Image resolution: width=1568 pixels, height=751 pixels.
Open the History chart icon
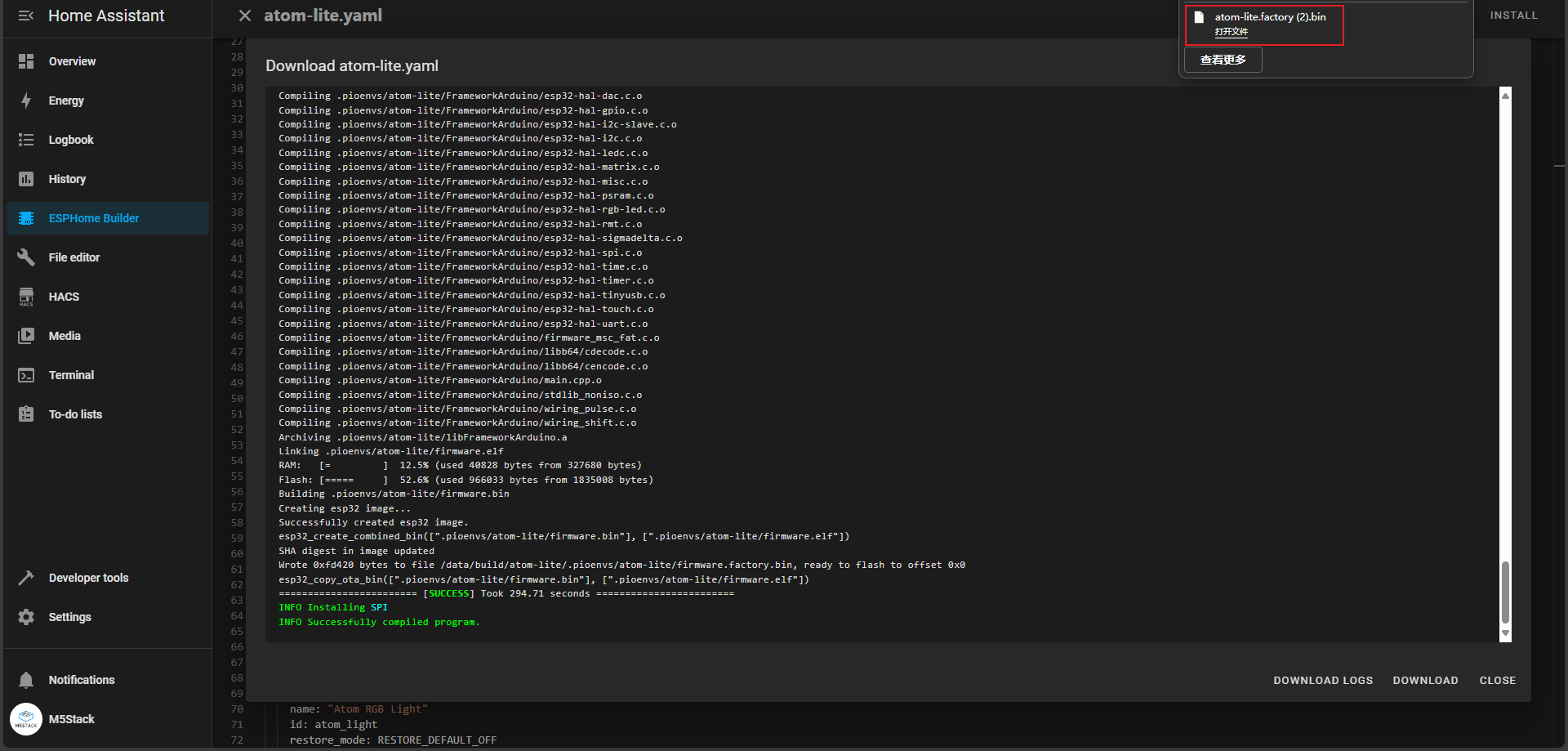26,179
